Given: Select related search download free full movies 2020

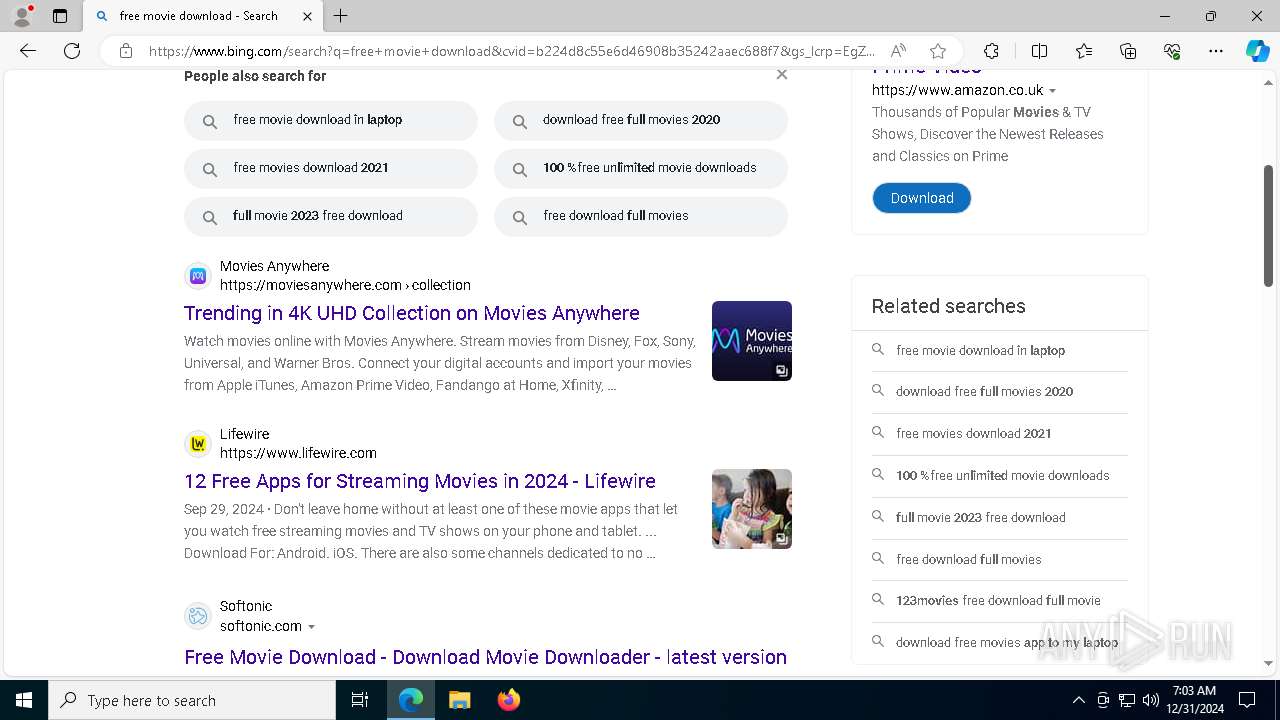Looking at the screenshot, I should pyautogui.click(x=1000, y=392).
